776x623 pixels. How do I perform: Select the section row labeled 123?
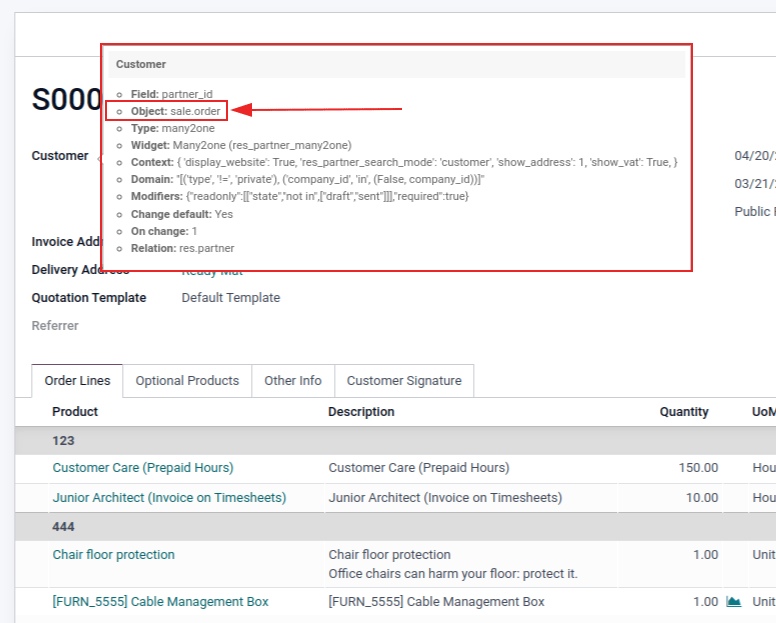64,441
